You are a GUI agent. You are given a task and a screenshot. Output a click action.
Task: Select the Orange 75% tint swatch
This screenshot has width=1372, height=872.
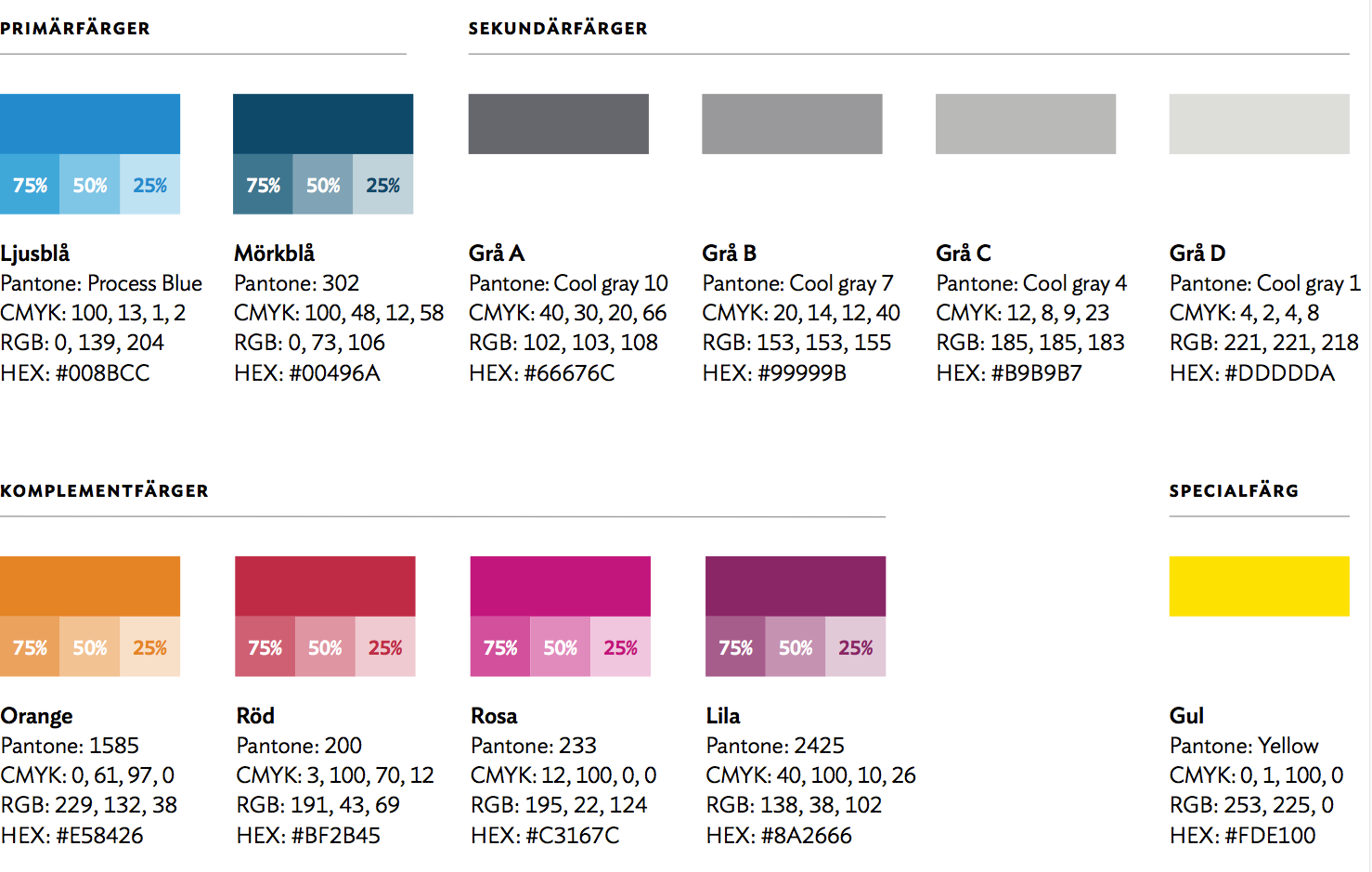pyautogui.click(x=30, y=646)
